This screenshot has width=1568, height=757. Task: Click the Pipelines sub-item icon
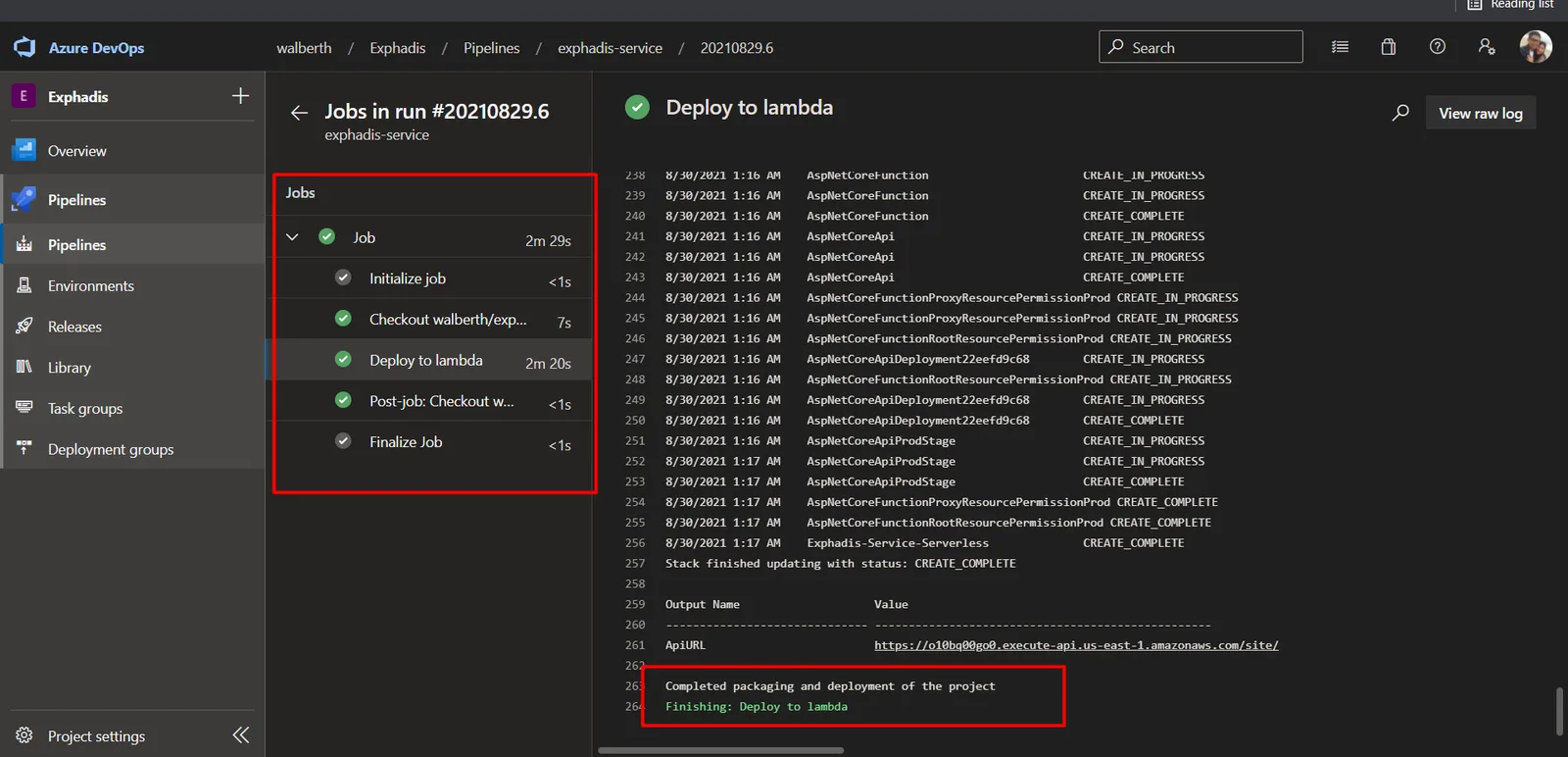24,244
